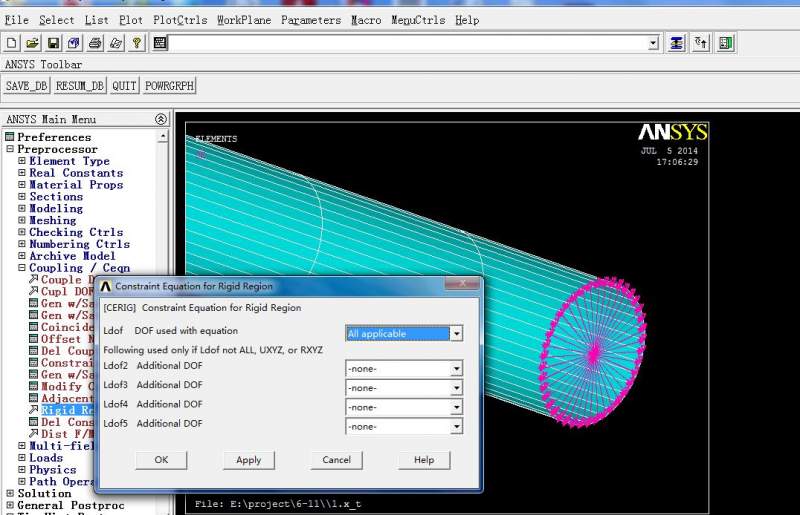The width and height of the screenshot is (800, 515).
Task: Click the raise hidden windows icon
Action: (x=677, y=43)
